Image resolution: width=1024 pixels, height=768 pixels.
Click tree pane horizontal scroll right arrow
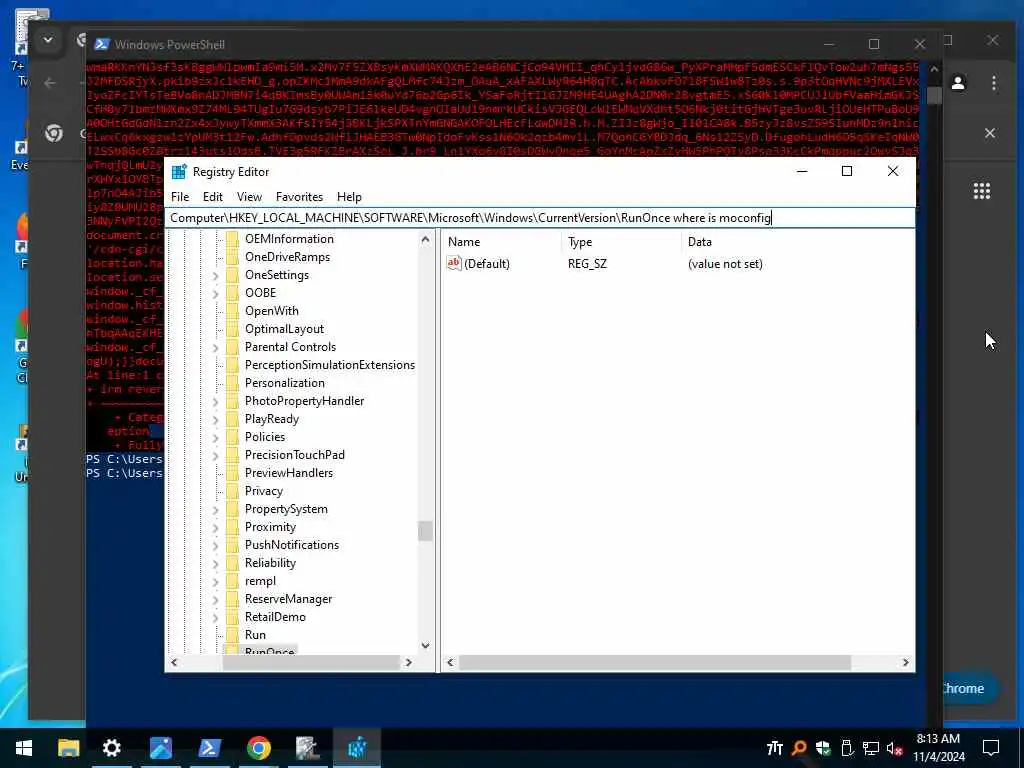pyautogui.click(x=409, y=662)
